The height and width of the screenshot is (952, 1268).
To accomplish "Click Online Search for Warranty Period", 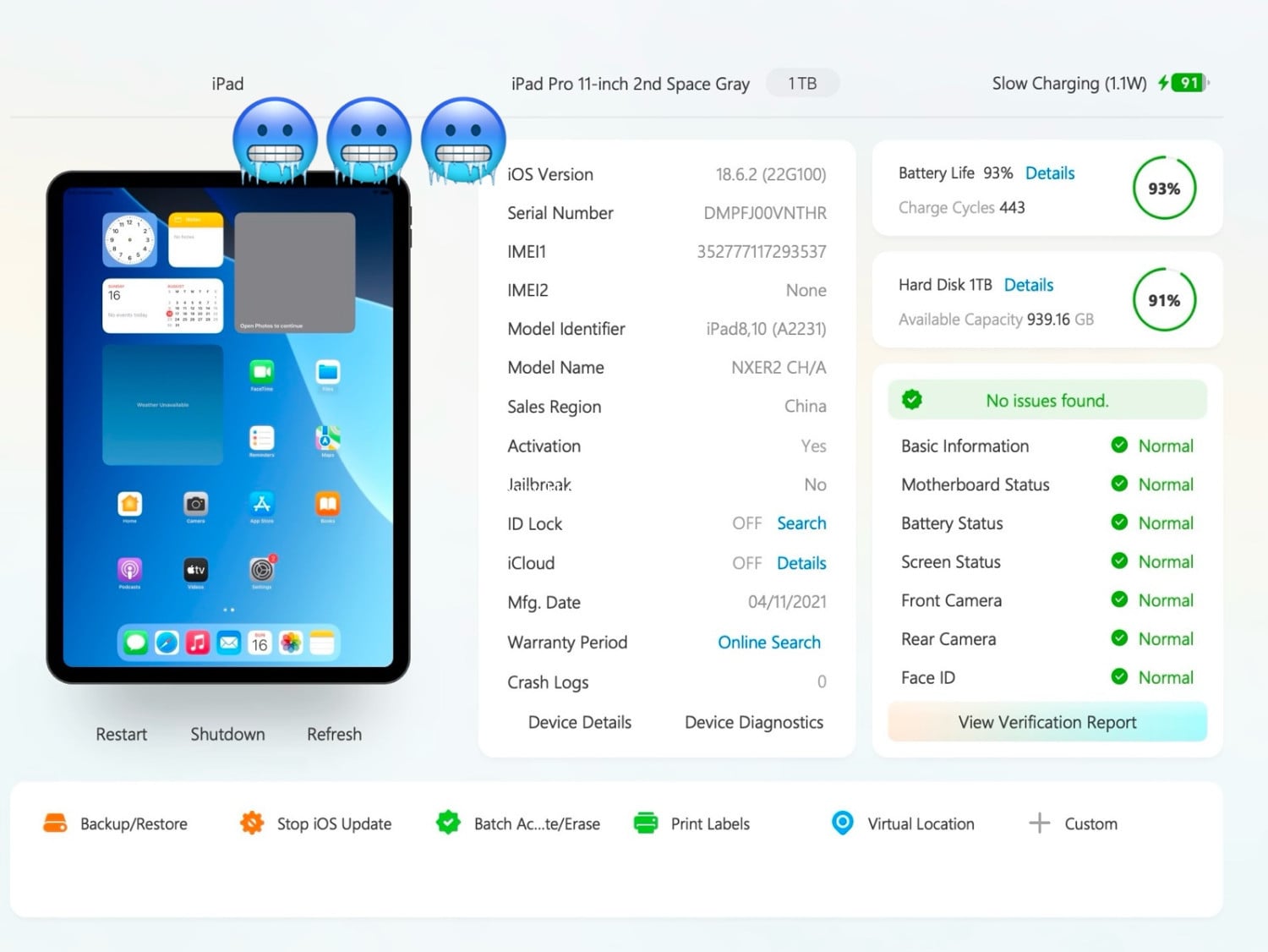I will click(769, 643).
